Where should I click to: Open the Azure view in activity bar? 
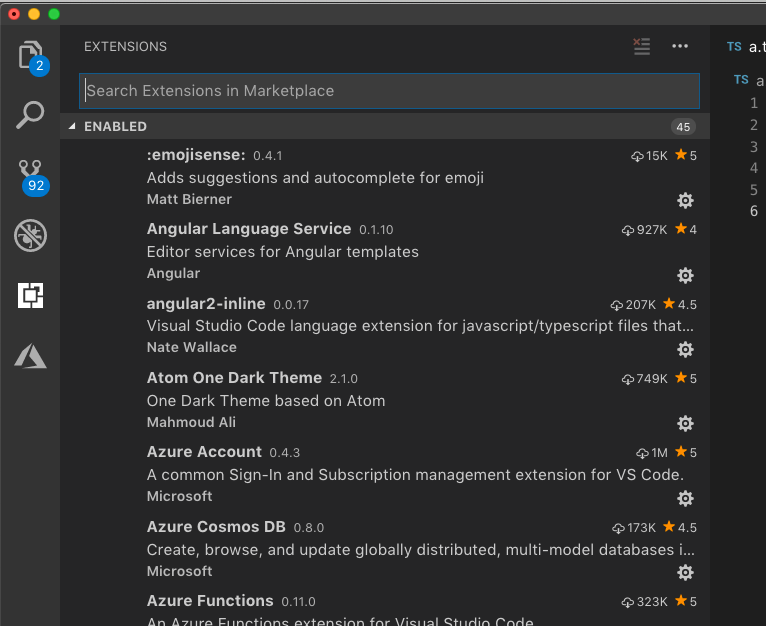(30, 356)
